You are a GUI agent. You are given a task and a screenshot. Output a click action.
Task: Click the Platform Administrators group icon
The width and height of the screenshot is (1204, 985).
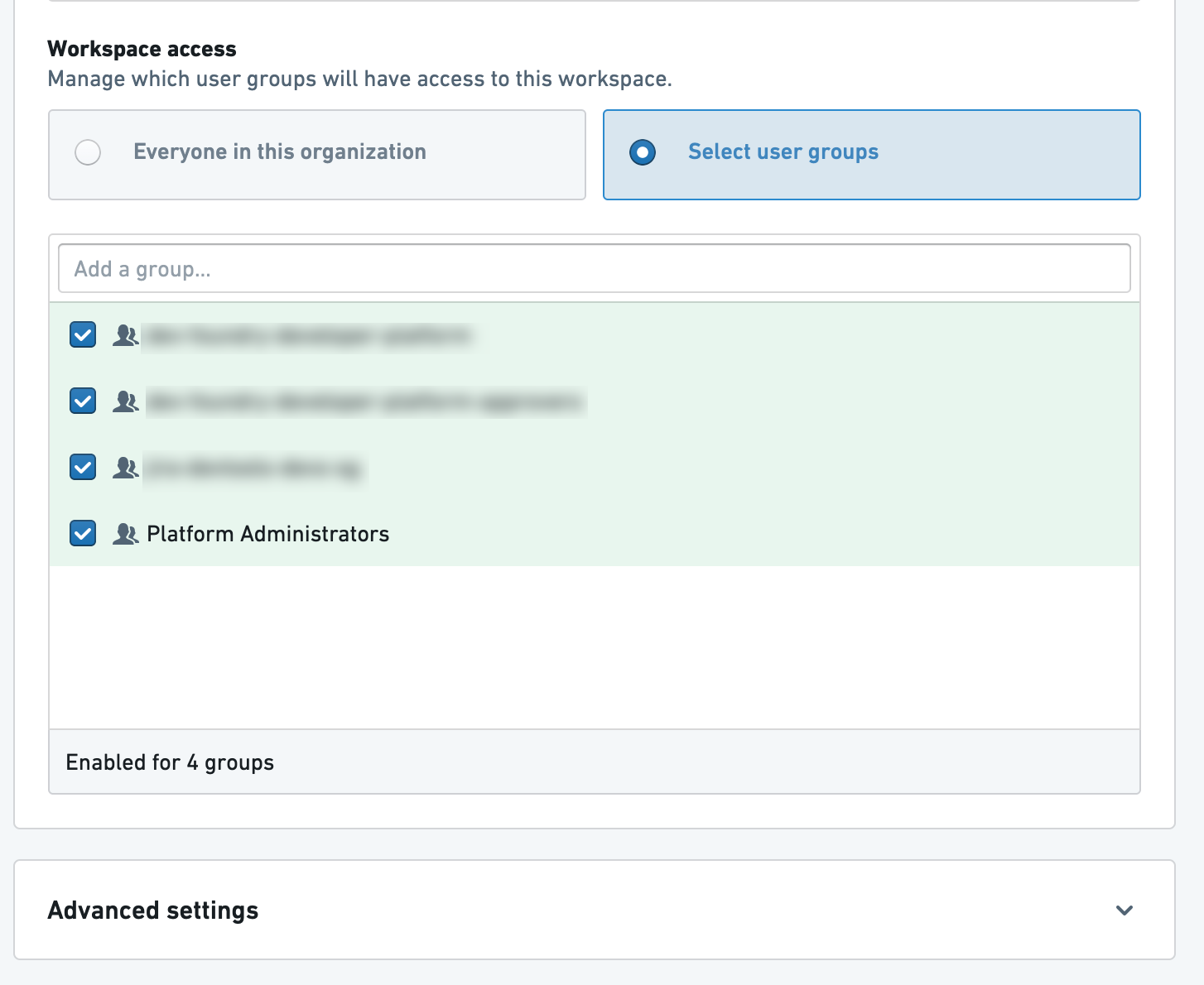125,534
